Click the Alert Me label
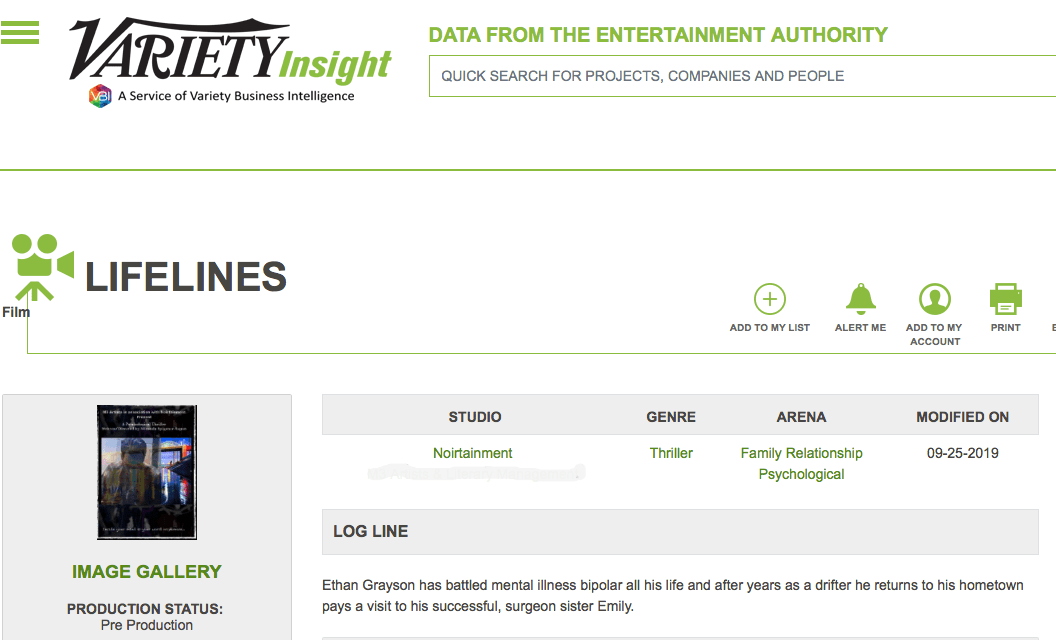This screenshot has width=1056, height=640. point(860,328)
